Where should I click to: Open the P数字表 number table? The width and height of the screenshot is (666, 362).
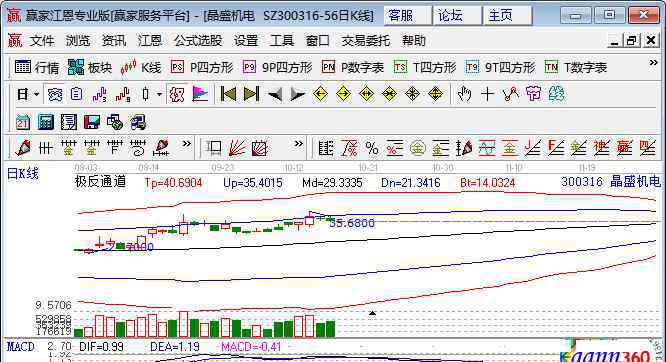[353, 67]
